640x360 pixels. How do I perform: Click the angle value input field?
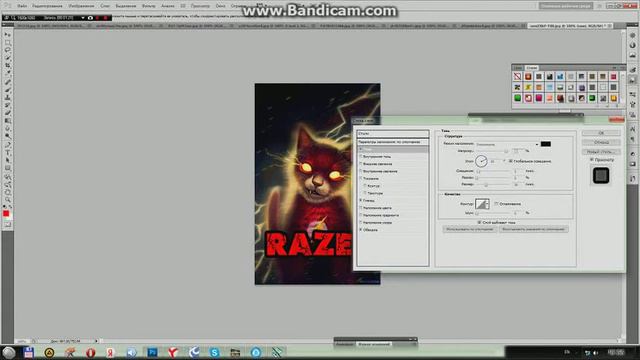496,162
